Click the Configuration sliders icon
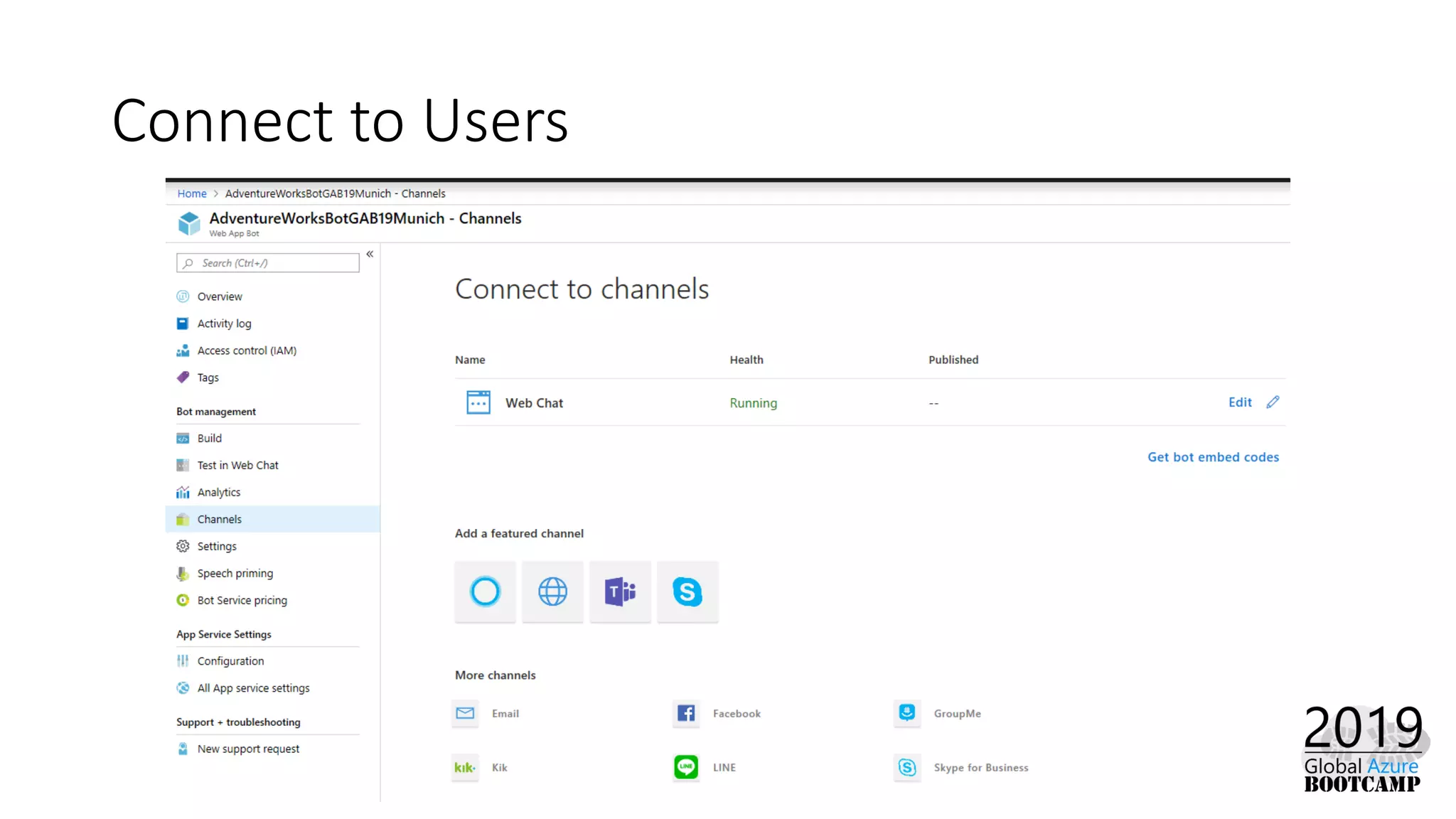 (183, 660)
